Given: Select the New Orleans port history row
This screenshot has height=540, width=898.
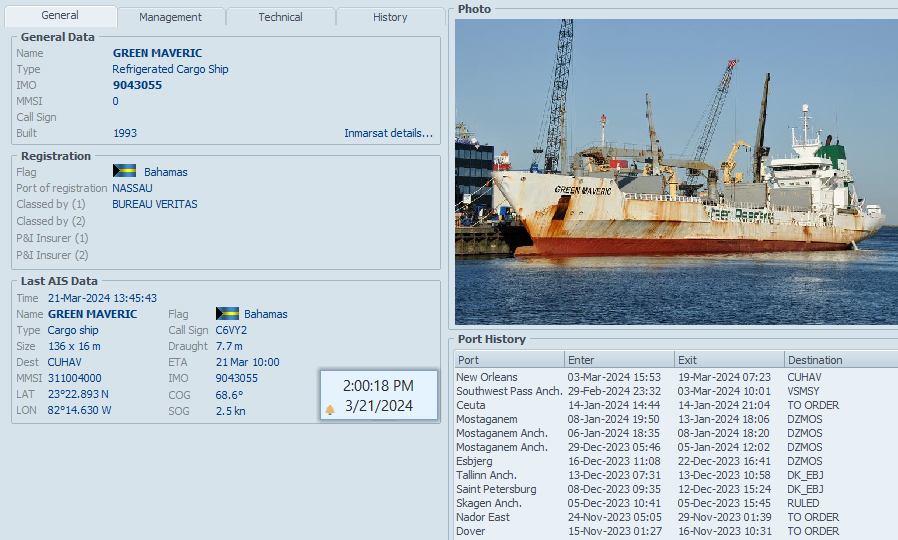Looking at the screenshot, I should [x=676, y=377].
